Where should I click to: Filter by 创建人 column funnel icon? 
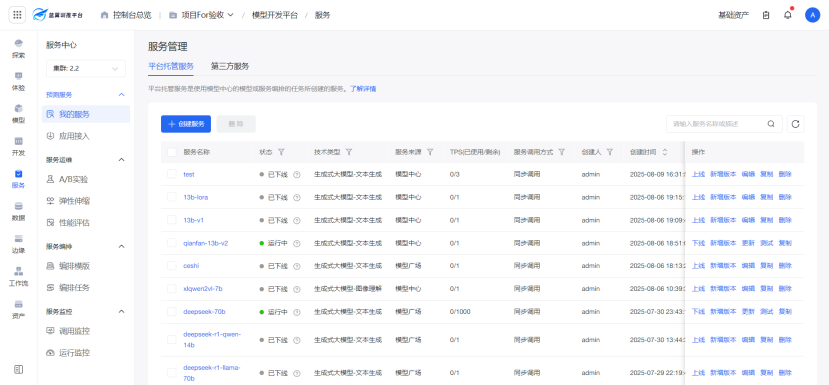(x=610, y=152)
